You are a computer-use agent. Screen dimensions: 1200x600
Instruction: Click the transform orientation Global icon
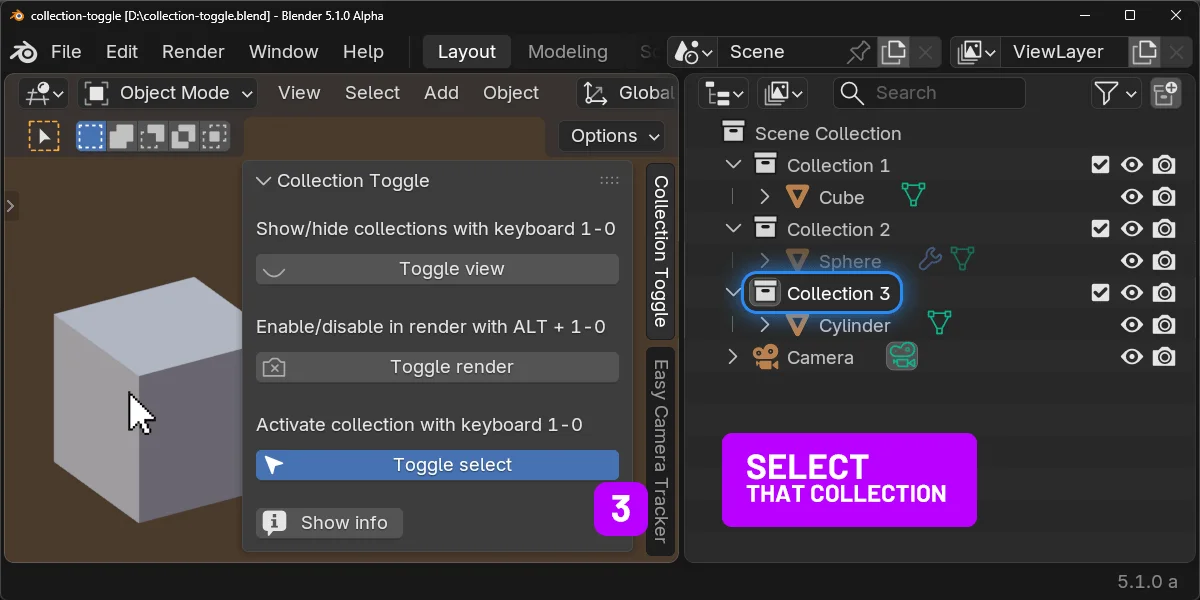(x=593, y=92)
